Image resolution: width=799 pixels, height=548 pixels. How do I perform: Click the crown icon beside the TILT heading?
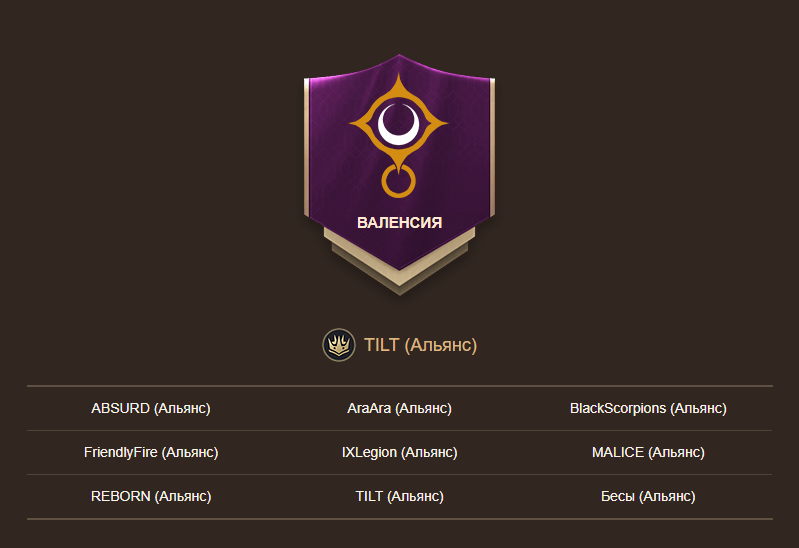[x=338, y=345]
